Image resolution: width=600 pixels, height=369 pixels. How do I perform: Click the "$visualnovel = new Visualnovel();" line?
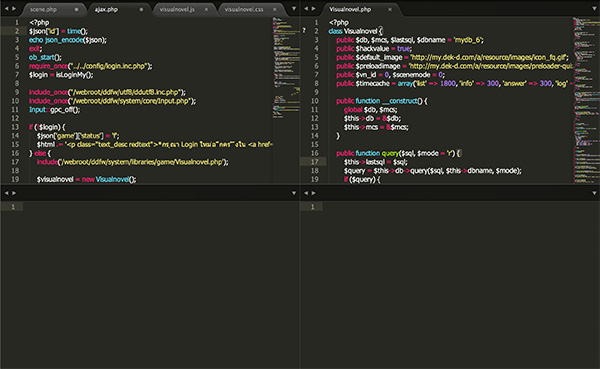(x=86, y=180)
